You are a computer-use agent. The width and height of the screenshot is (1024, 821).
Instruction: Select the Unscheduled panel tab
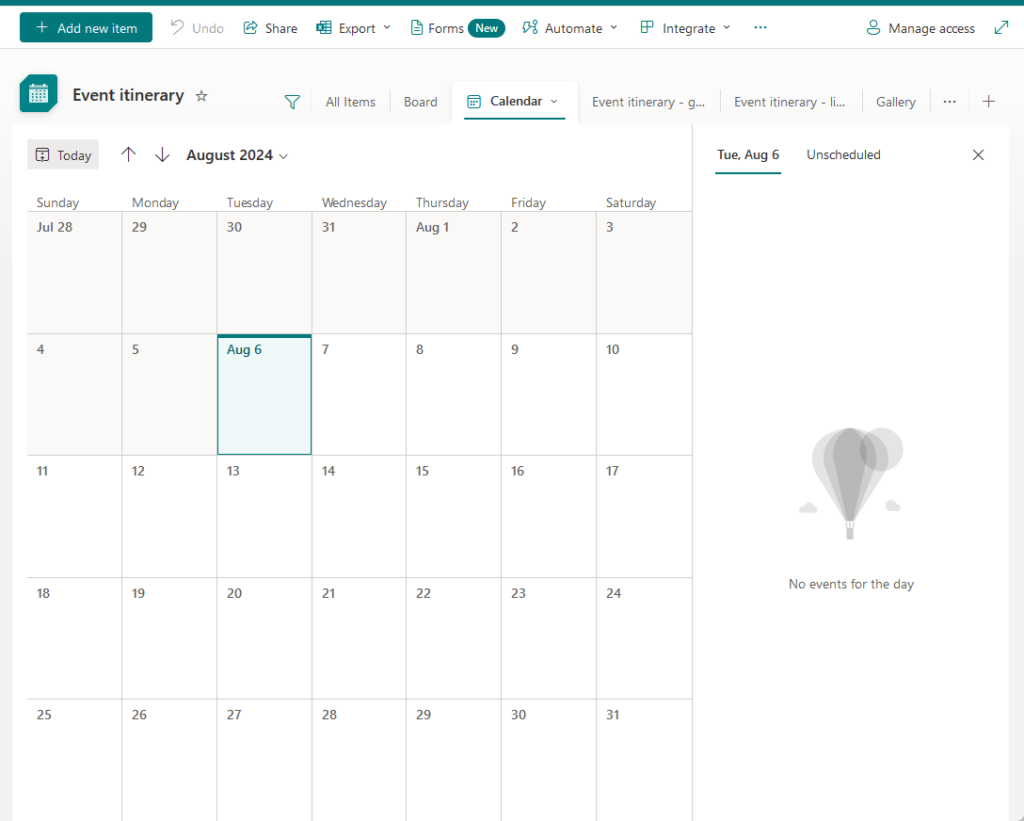[x=843, y=155]
